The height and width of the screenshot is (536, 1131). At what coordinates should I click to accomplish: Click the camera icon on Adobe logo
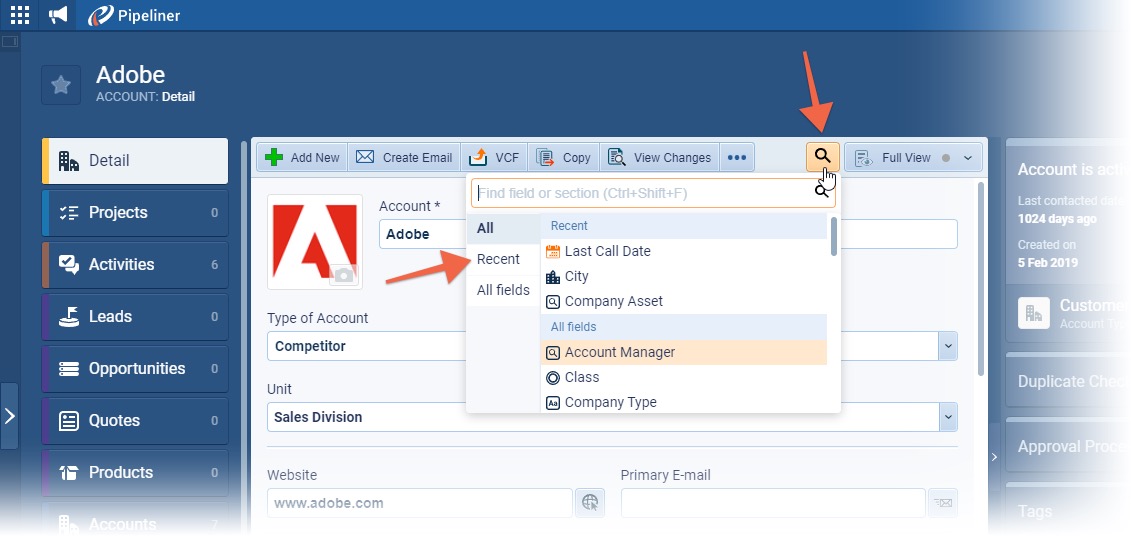[344, 275]
